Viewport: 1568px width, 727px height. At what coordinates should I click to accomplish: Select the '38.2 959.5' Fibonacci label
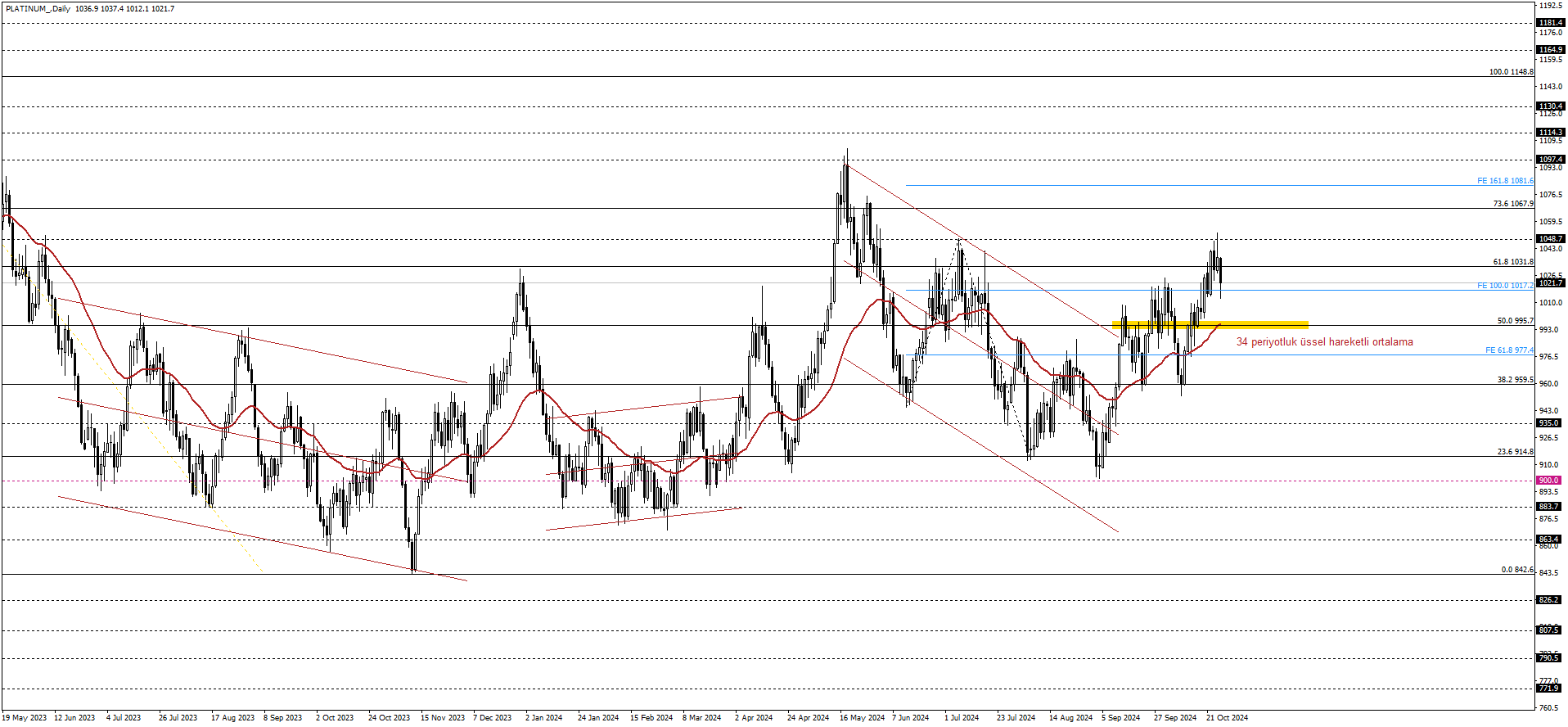pos(1515,380)
